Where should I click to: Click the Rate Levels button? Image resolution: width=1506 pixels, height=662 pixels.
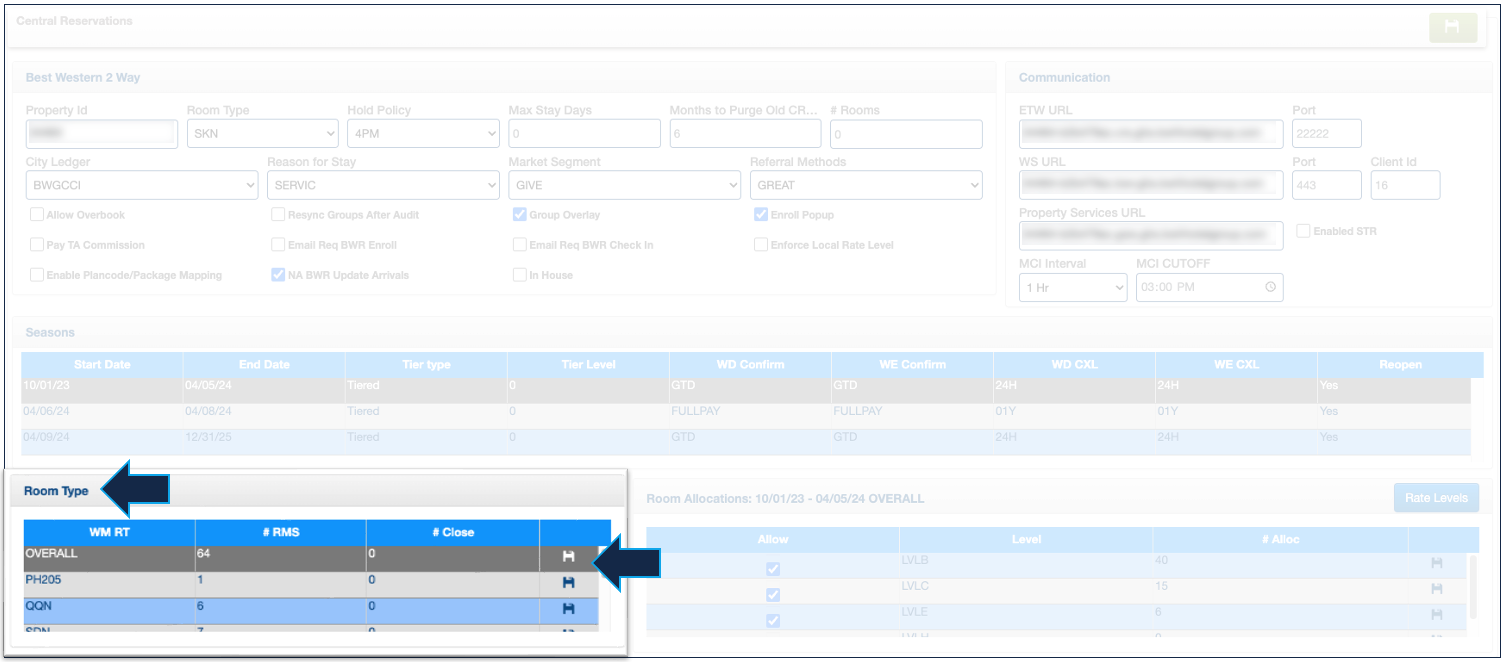coord(1435,498)
